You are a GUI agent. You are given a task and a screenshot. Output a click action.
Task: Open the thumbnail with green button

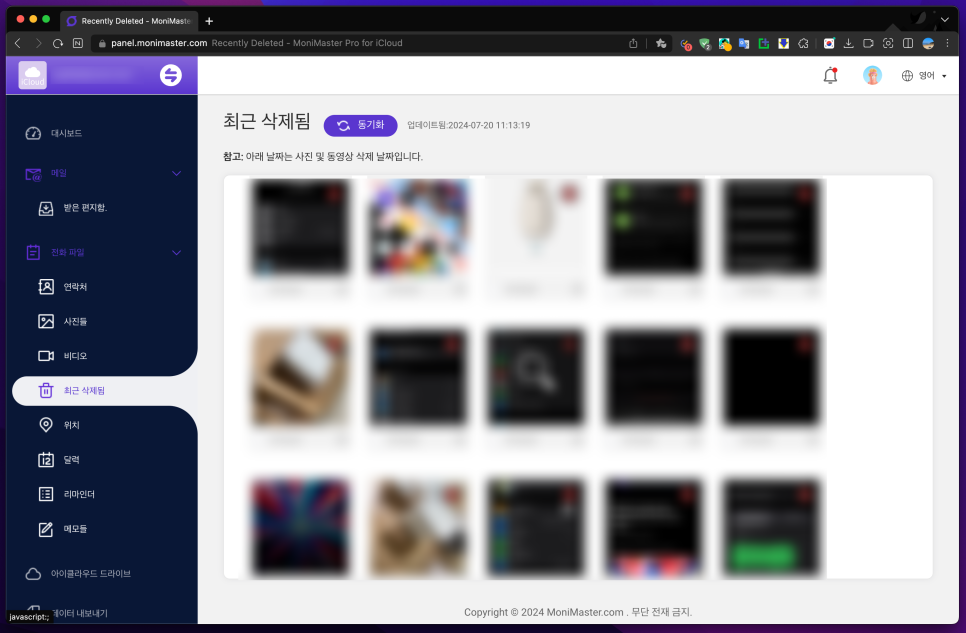tap(771, 529)
